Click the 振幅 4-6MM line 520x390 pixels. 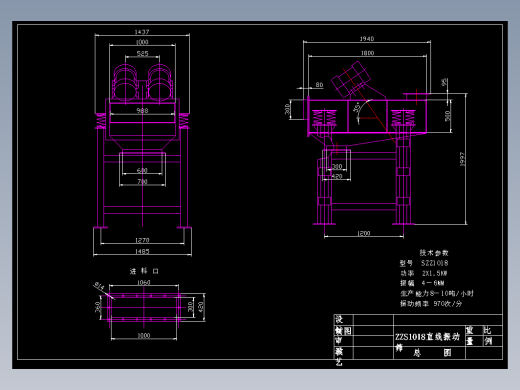(422, 283)
